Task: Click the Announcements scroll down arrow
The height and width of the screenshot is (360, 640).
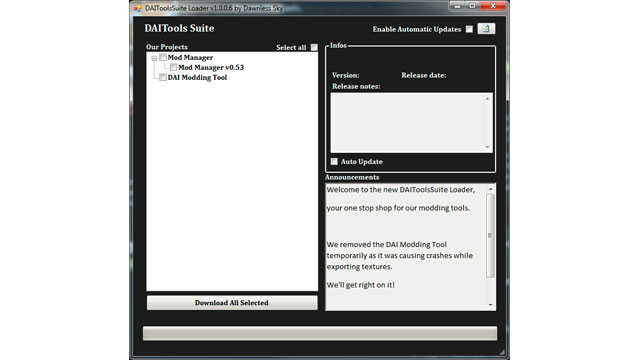Action: pyautogui.click(x=491, y=305)
